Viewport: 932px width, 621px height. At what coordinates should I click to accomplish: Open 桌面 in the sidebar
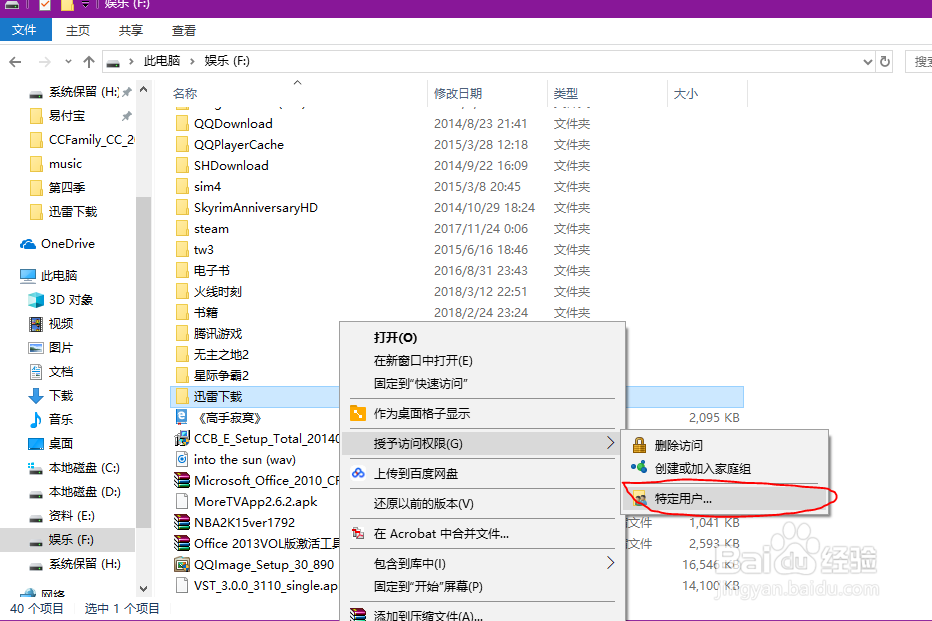(x=61, y=443)
